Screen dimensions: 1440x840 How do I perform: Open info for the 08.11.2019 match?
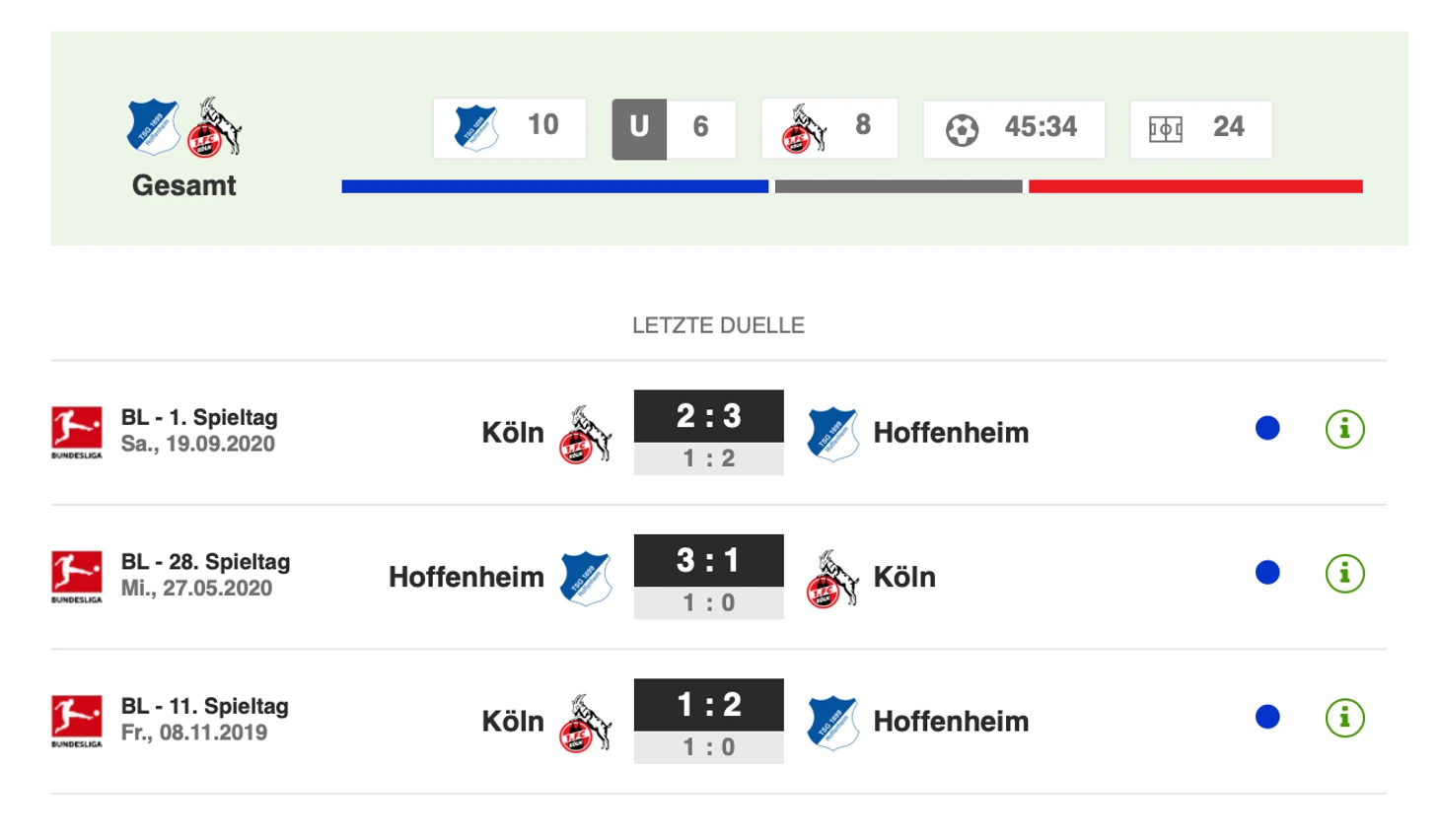click(x=1344, y=718)
